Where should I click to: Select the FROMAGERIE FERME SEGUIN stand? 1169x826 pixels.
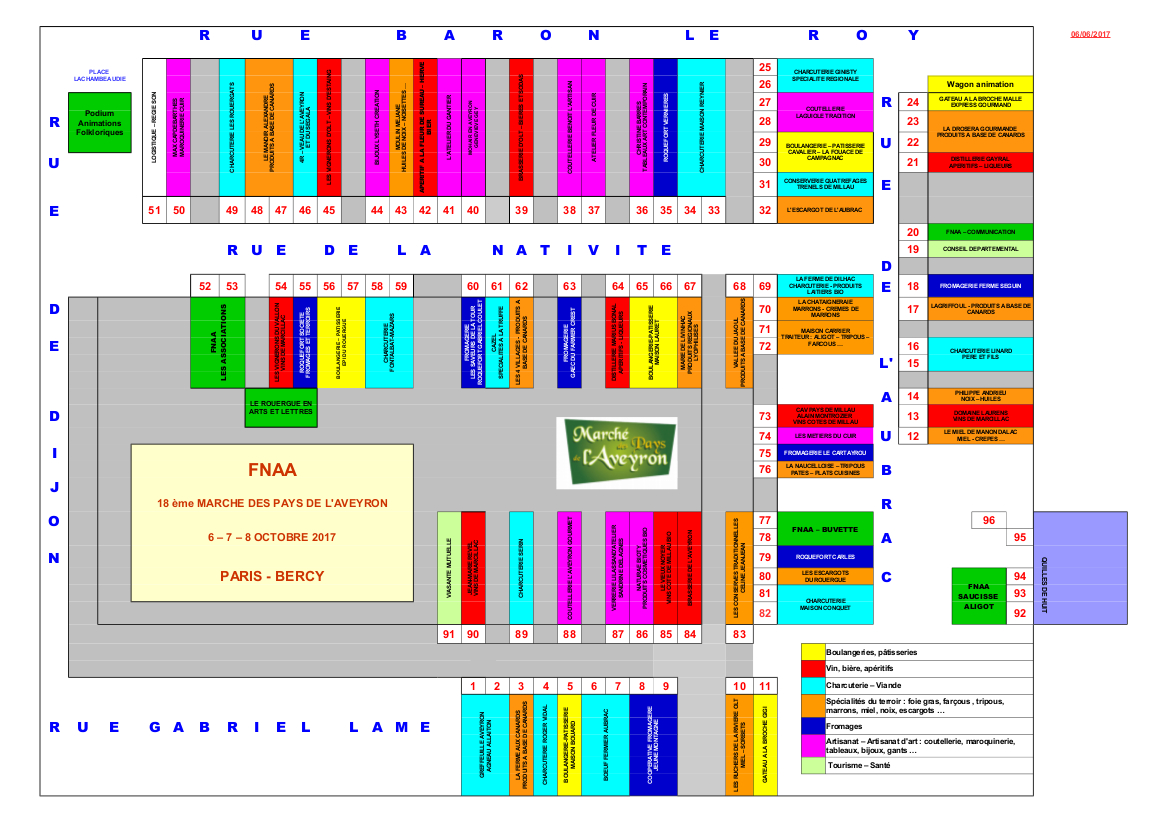click(980, 286)
